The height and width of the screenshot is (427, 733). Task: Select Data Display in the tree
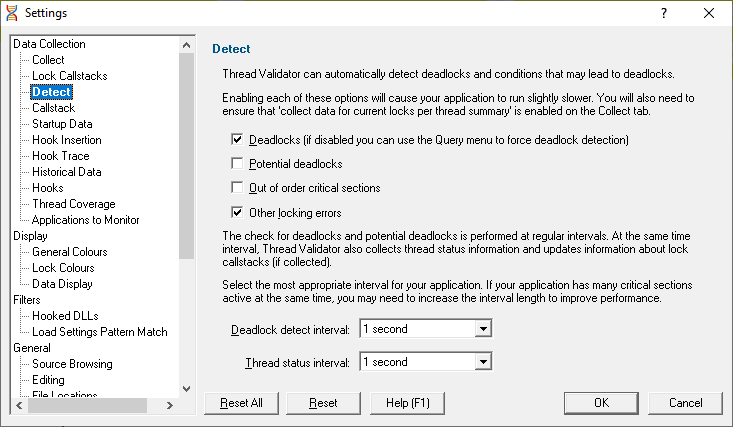point(62,284)
